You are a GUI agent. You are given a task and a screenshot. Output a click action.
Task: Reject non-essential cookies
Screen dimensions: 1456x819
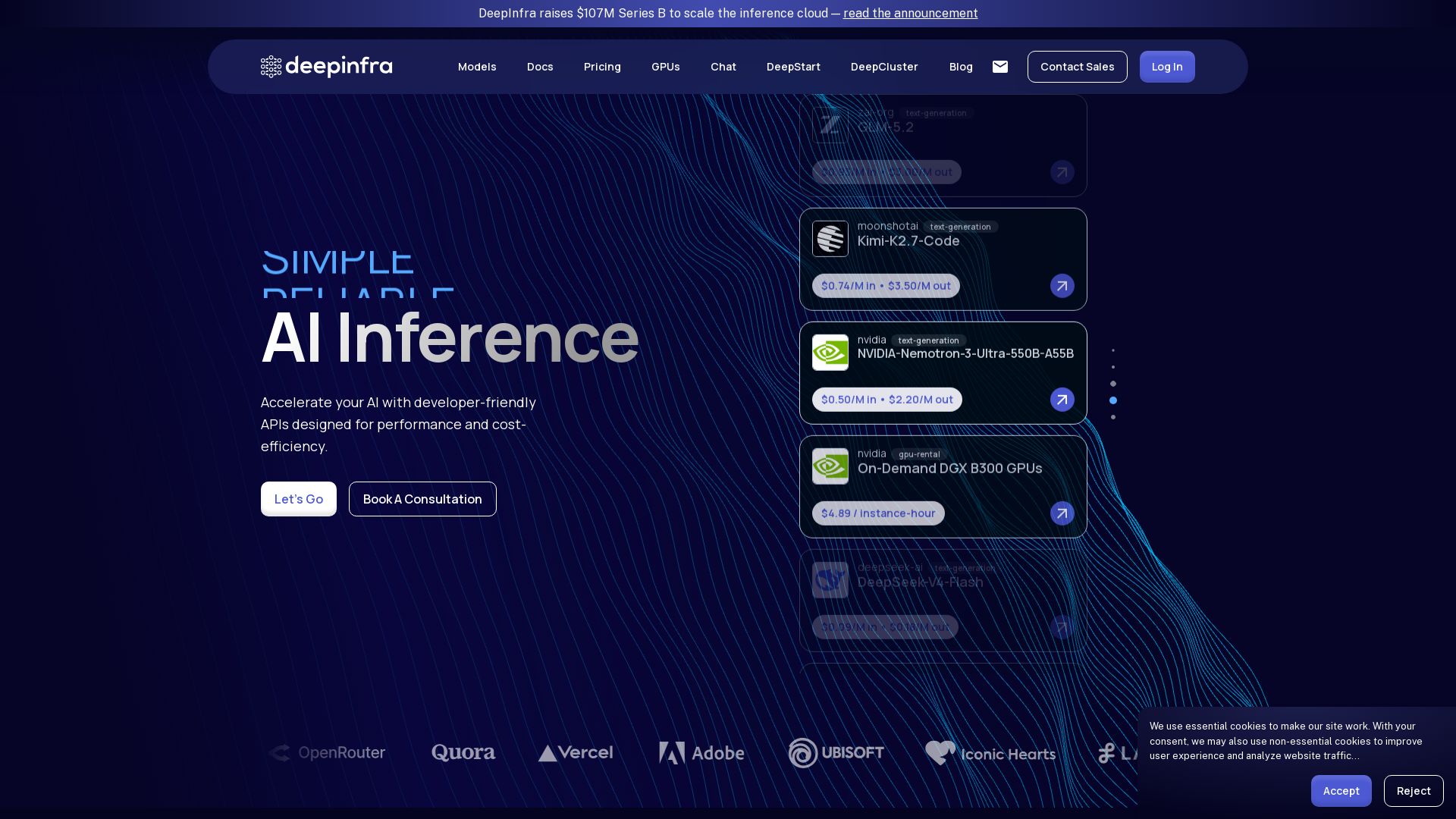click(1414, 791)
